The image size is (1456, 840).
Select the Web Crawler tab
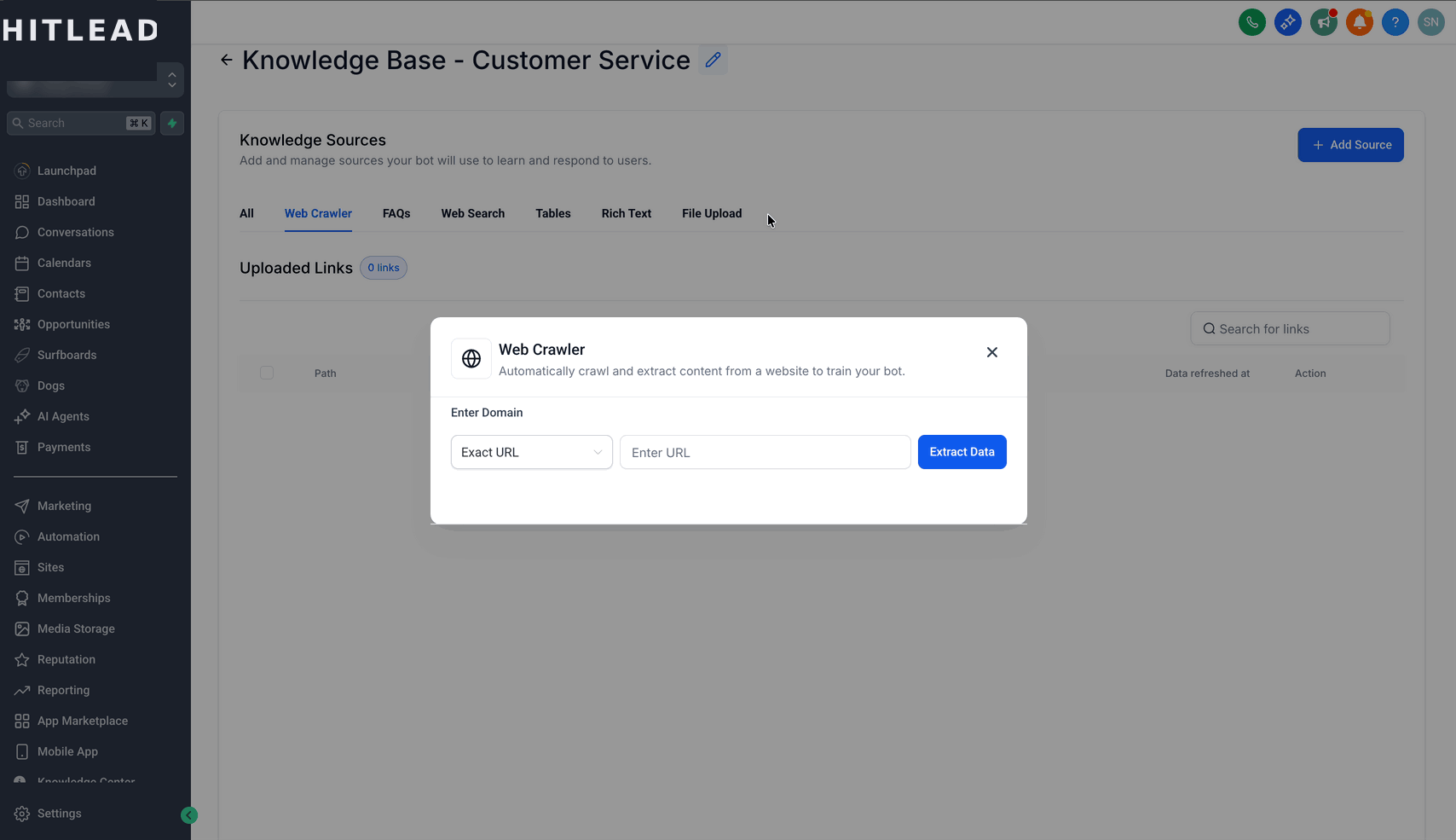[x=318, y=213]
